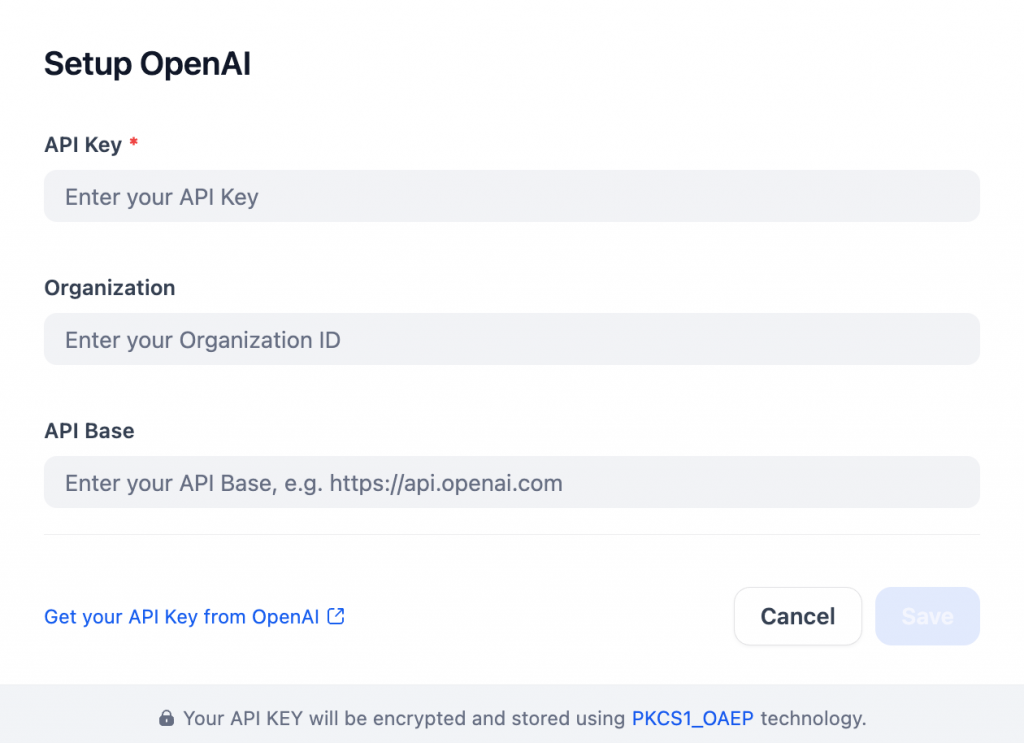1024x743 pixels.
Task: Click the external link arrow after the link text
Action: tap(335, 617)
